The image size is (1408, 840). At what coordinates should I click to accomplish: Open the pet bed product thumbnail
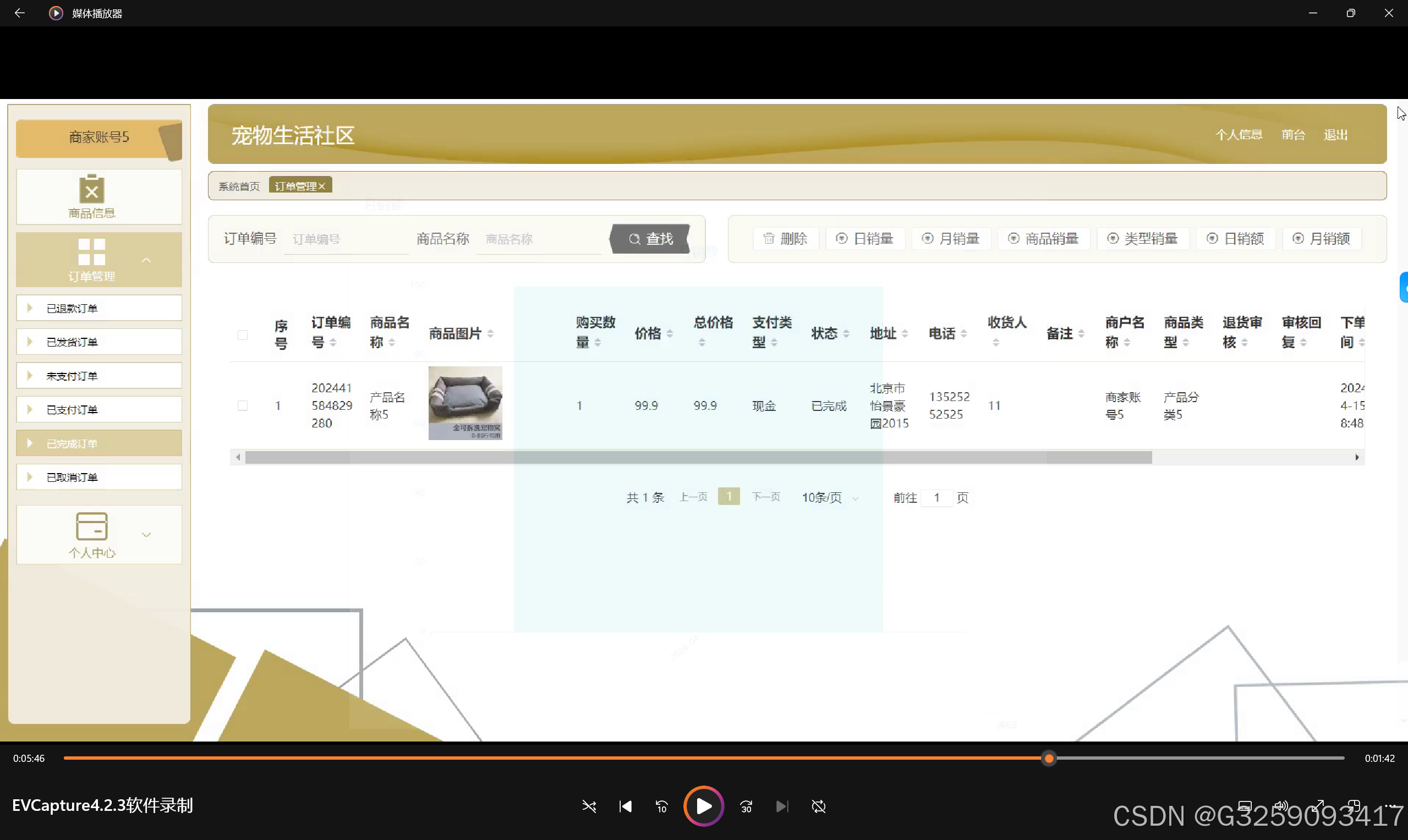tap(465, 403)
